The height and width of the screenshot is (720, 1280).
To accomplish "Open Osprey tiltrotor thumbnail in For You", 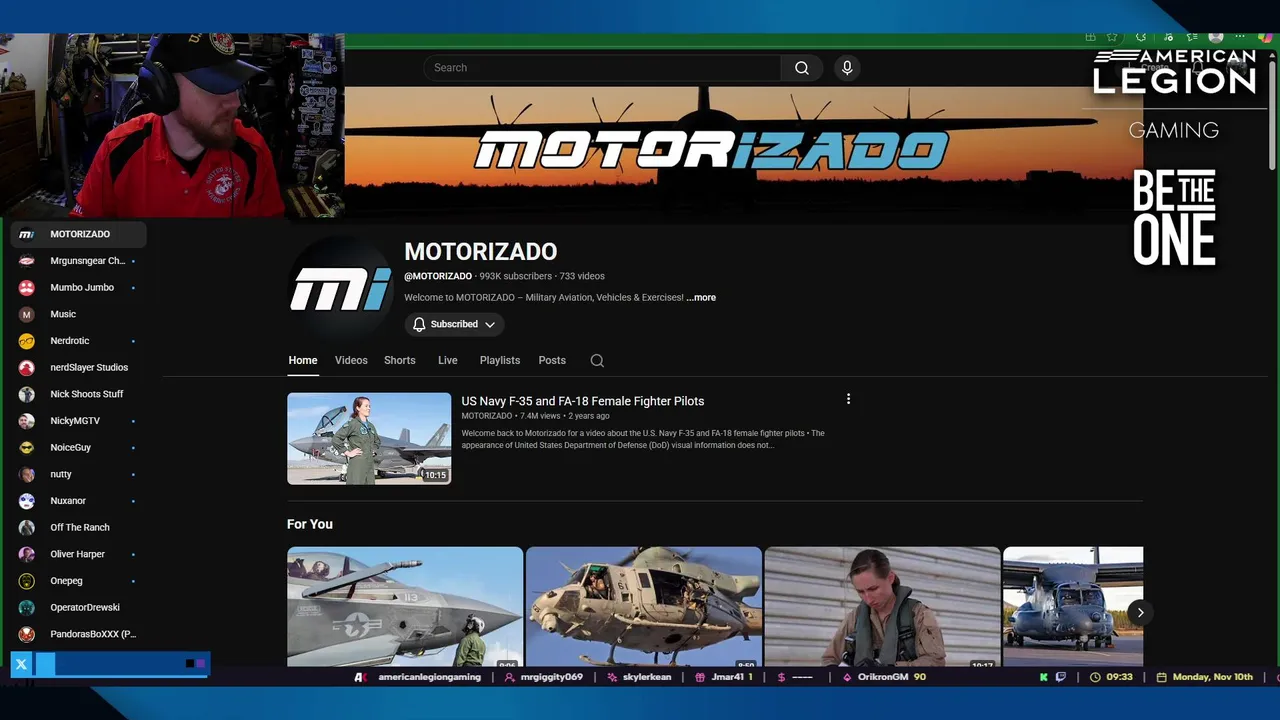I will [x=1073, y=606].
